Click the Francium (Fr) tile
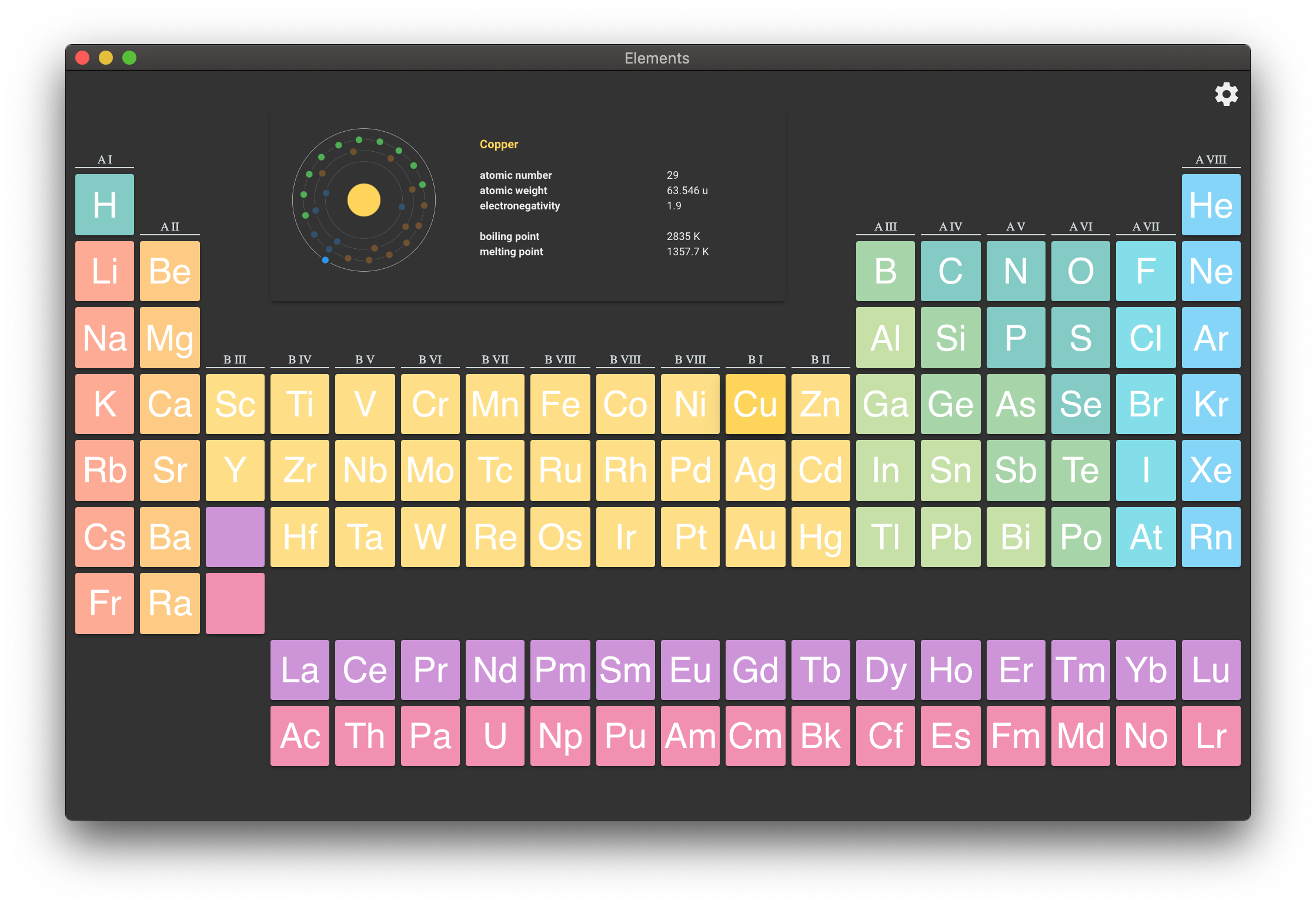The width and height of the screenshot is (1316, 907). tap(105, 603)
